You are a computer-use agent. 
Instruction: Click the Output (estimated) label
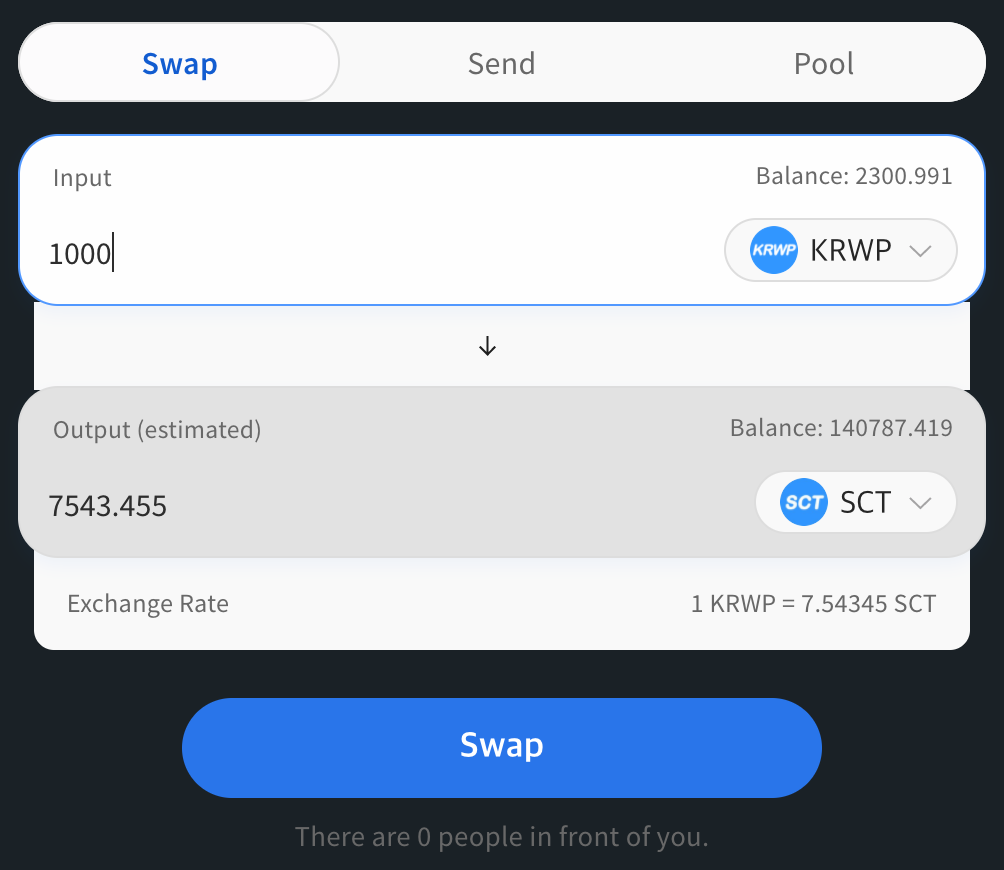click(x=157, y=430)
